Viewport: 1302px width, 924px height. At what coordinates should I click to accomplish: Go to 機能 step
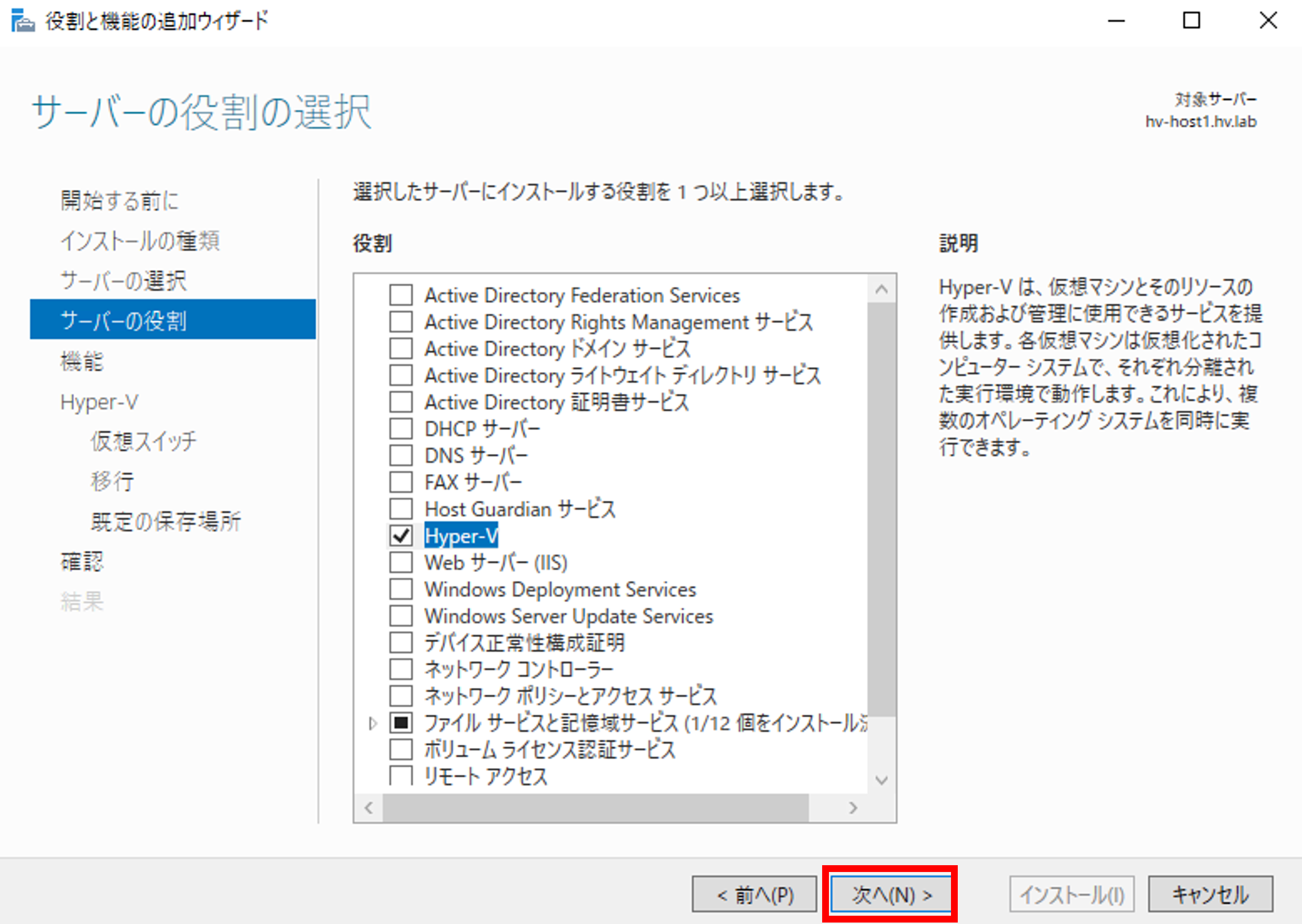pyautogui.click(x=82, y=361)
